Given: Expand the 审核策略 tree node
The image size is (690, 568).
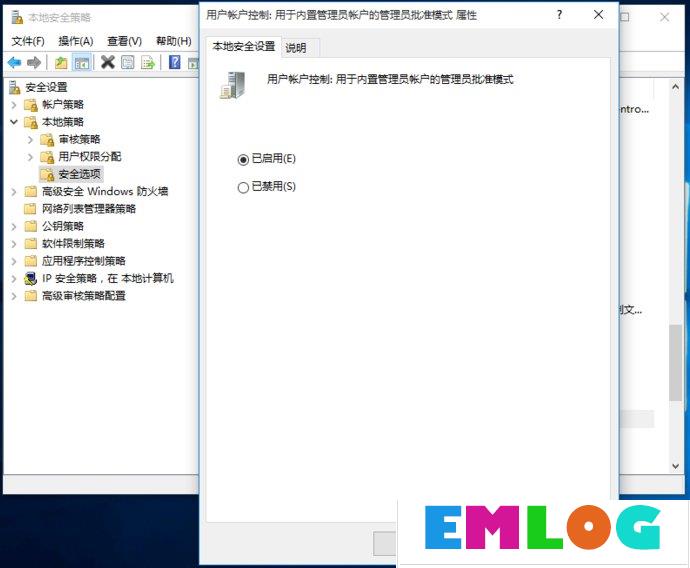Looking at the screenshot, I should point(30,139).
